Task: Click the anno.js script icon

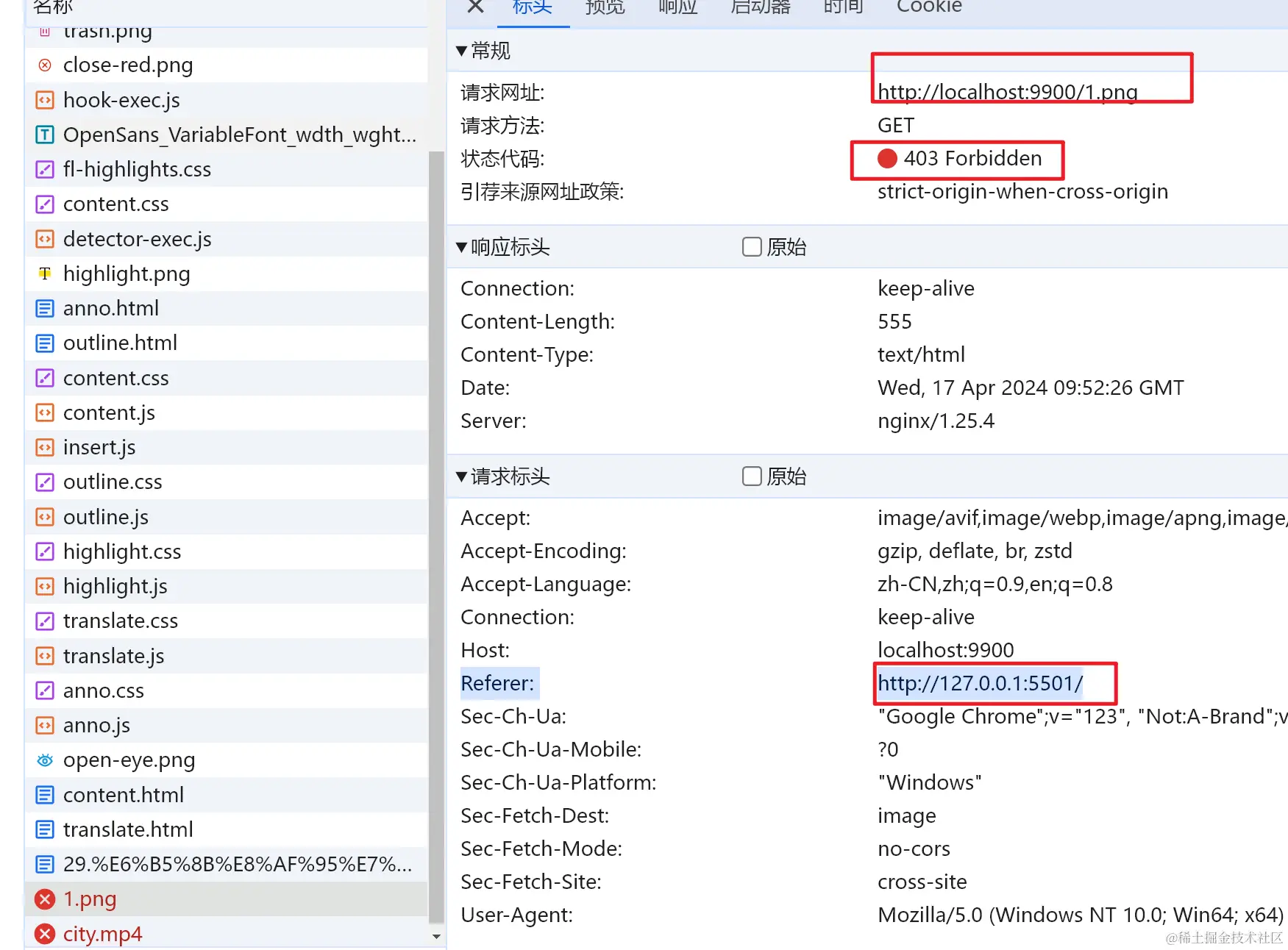Action: pos(45,725)
